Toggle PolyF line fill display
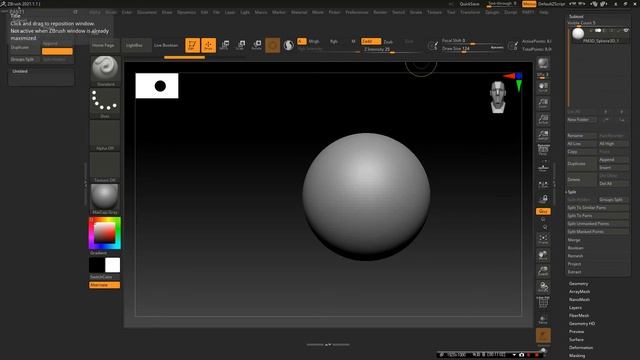The height and width of the screenshot is (360, 640). (x=543, y=302)
